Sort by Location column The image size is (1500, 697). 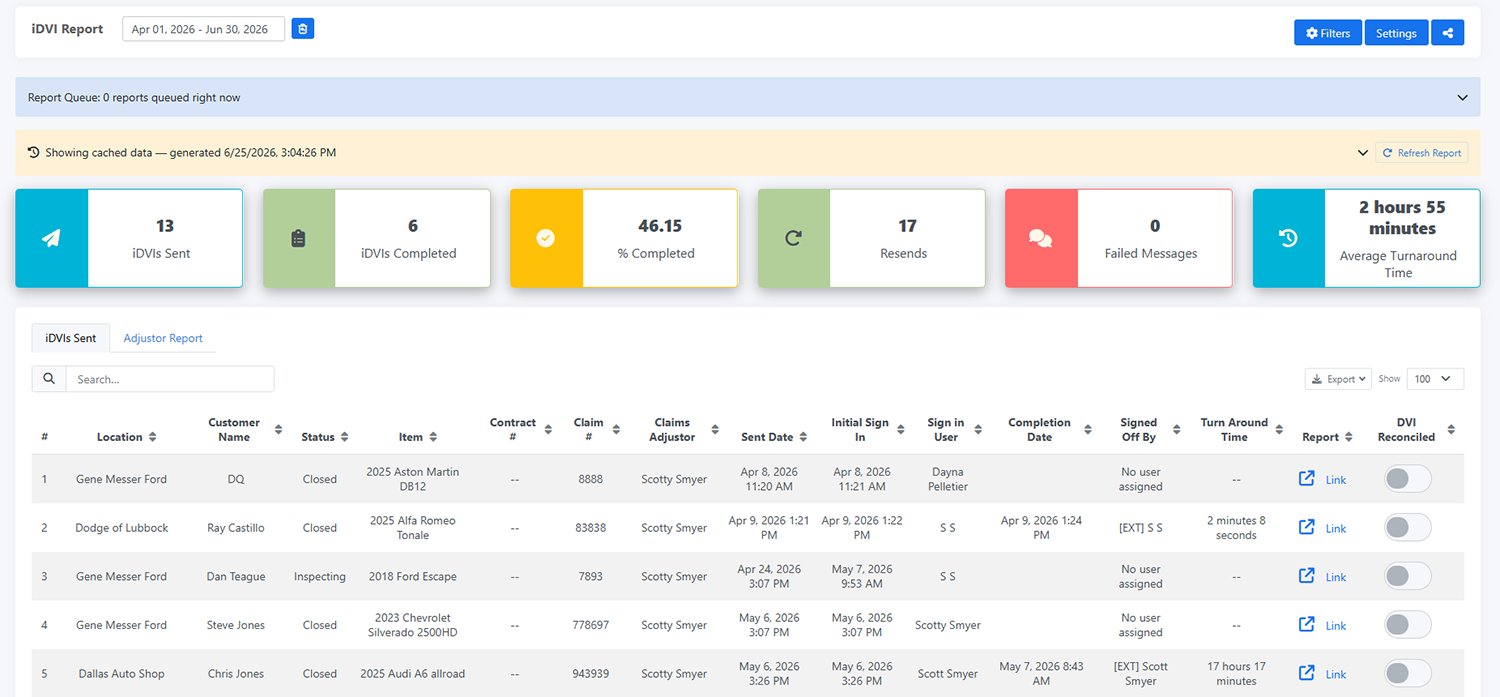tap(152, 437)
